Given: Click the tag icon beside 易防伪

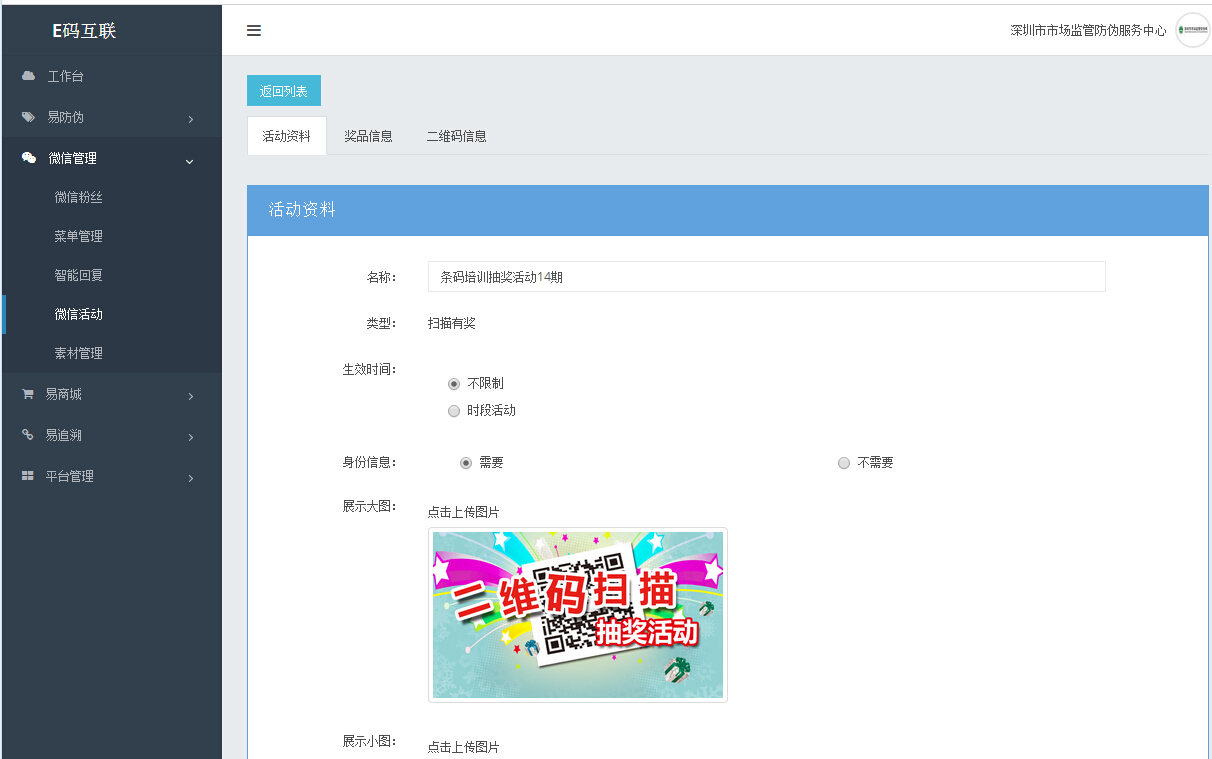Looking at the screenshot, I should 28,117.
